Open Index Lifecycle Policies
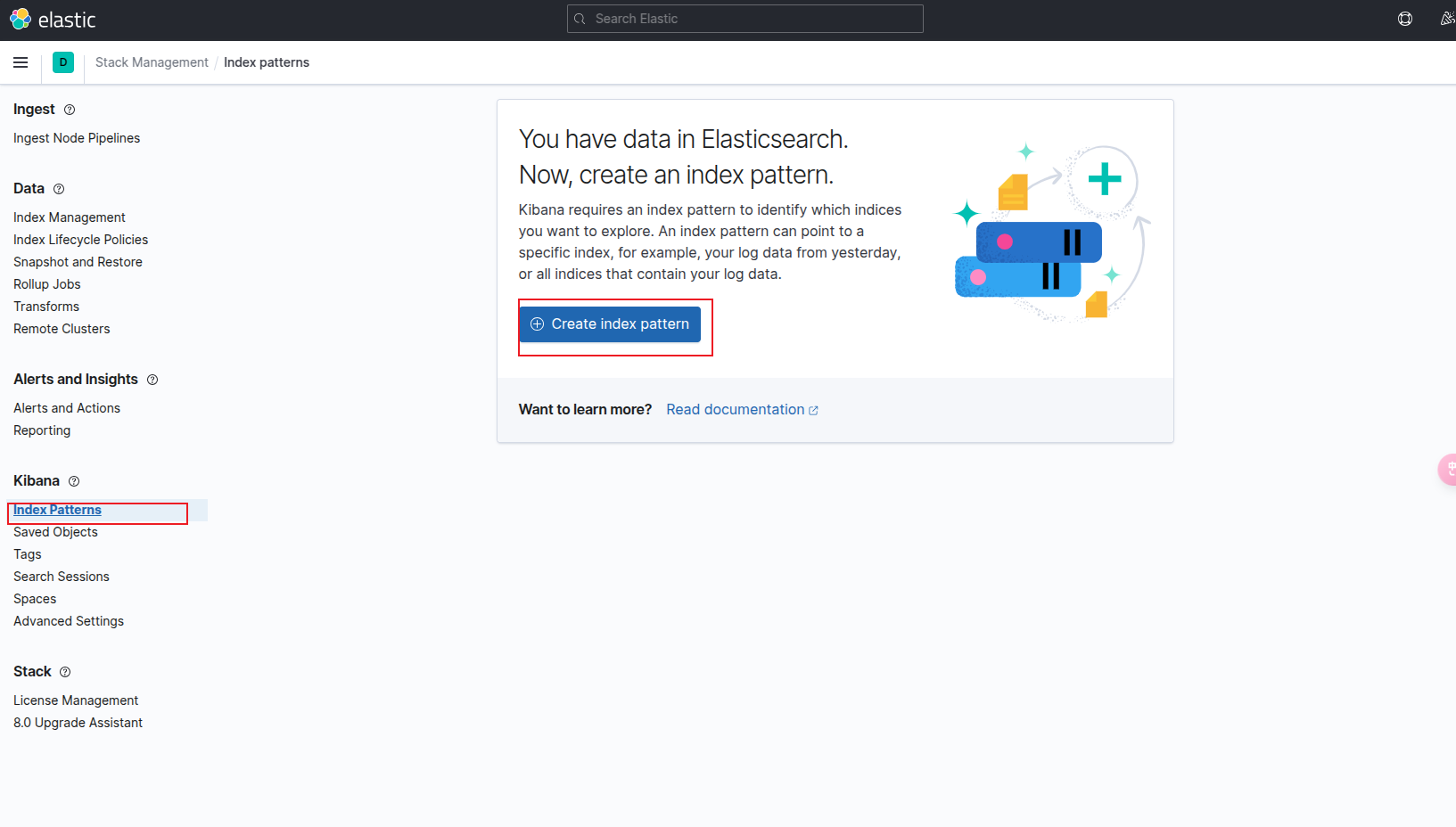This screenshot has height=827, width=1456. (81, 240)
